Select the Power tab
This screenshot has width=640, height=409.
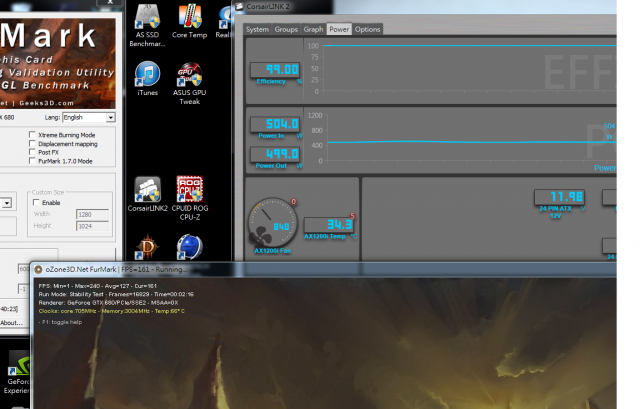(x=339, y=29)
